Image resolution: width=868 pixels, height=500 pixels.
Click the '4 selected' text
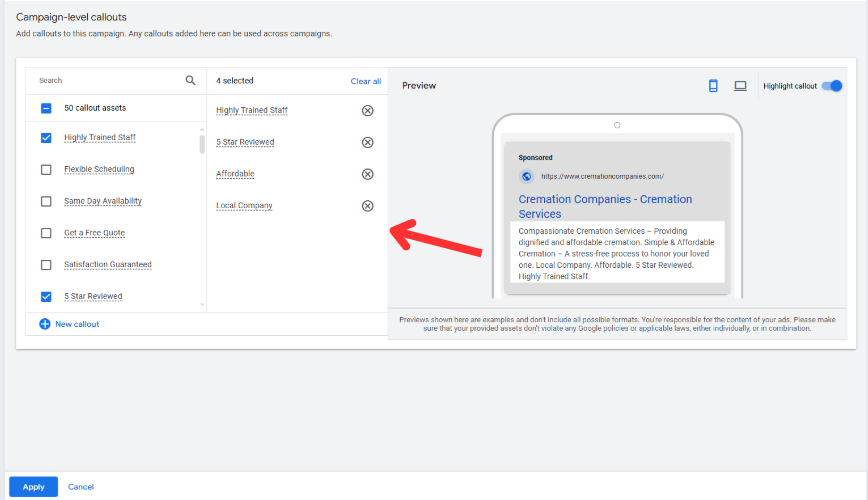(235, 80)
